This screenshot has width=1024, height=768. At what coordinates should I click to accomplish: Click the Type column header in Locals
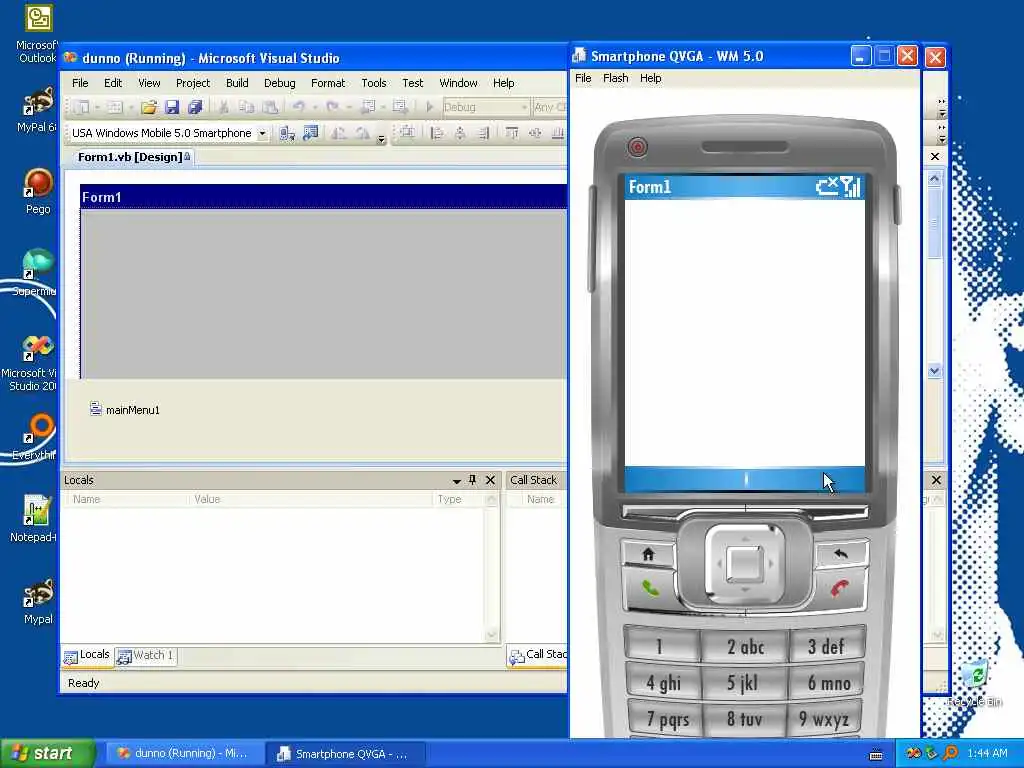(x=458, y=499)
